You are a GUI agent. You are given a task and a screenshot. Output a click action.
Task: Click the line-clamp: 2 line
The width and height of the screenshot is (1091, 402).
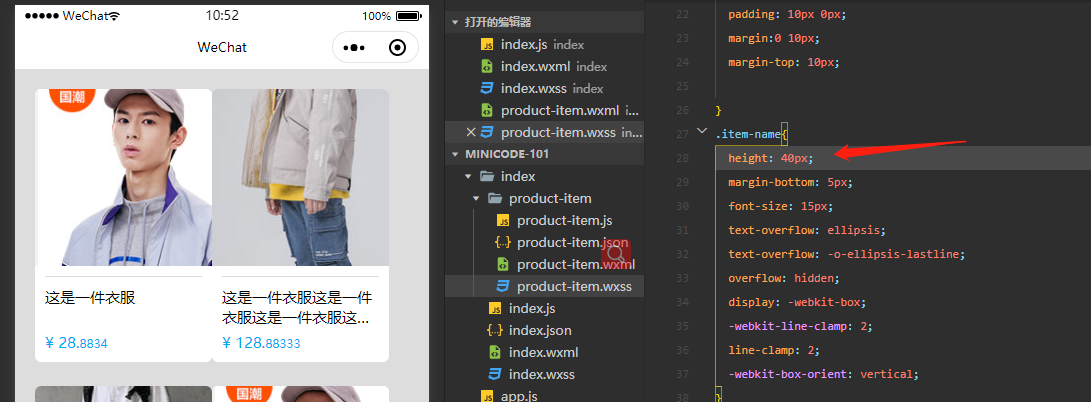772,350
